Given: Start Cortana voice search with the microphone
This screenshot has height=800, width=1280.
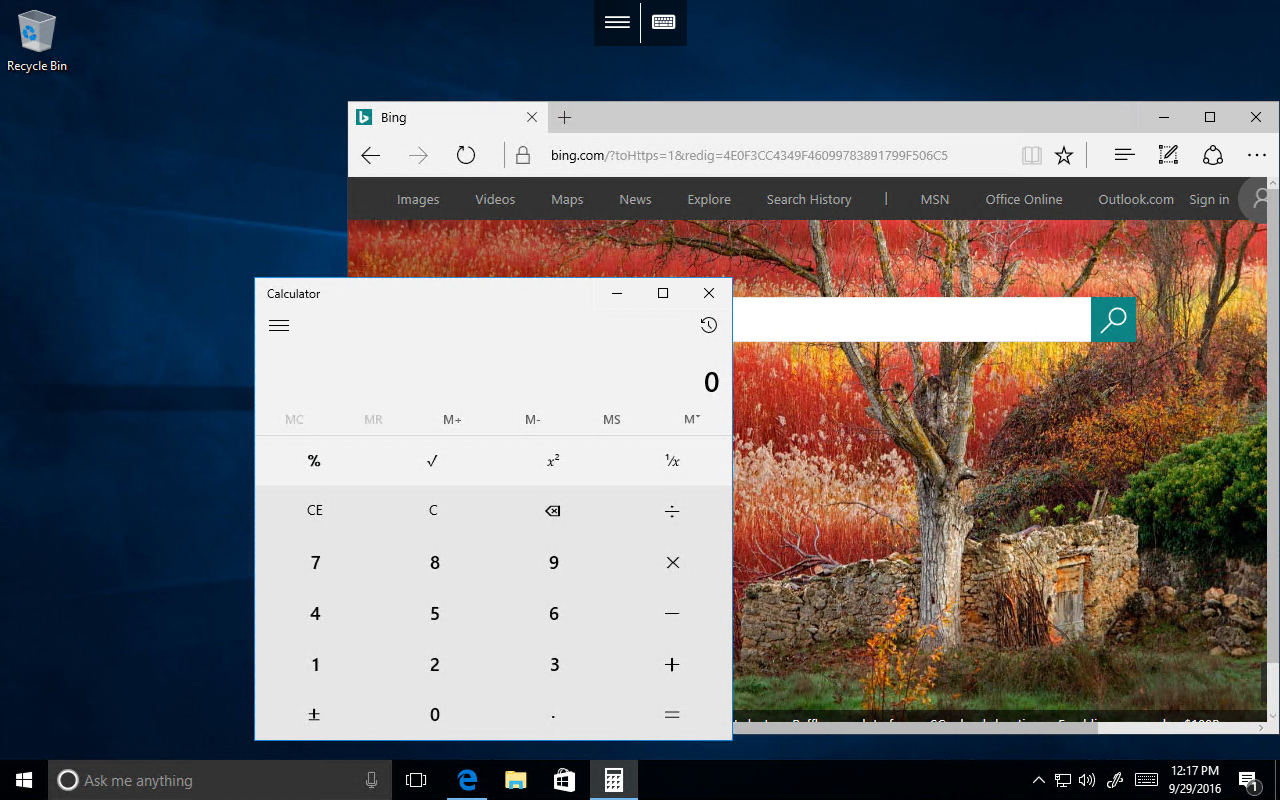Looking at the screenshot, I should 371,780.
